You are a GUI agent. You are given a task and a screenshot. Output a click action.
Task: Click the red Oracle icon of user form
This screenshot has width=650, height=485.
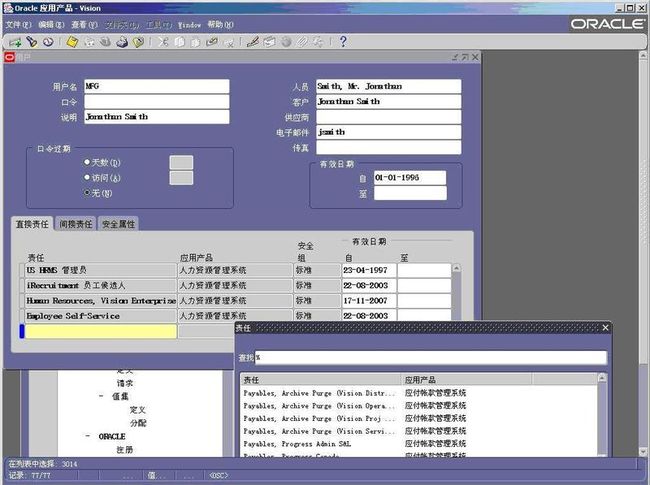coord(10,57)
